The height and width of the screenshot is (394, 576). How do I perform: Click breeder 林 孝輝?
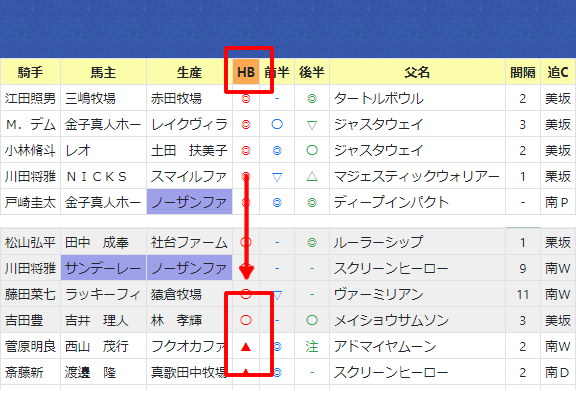(x=176, y=321)
